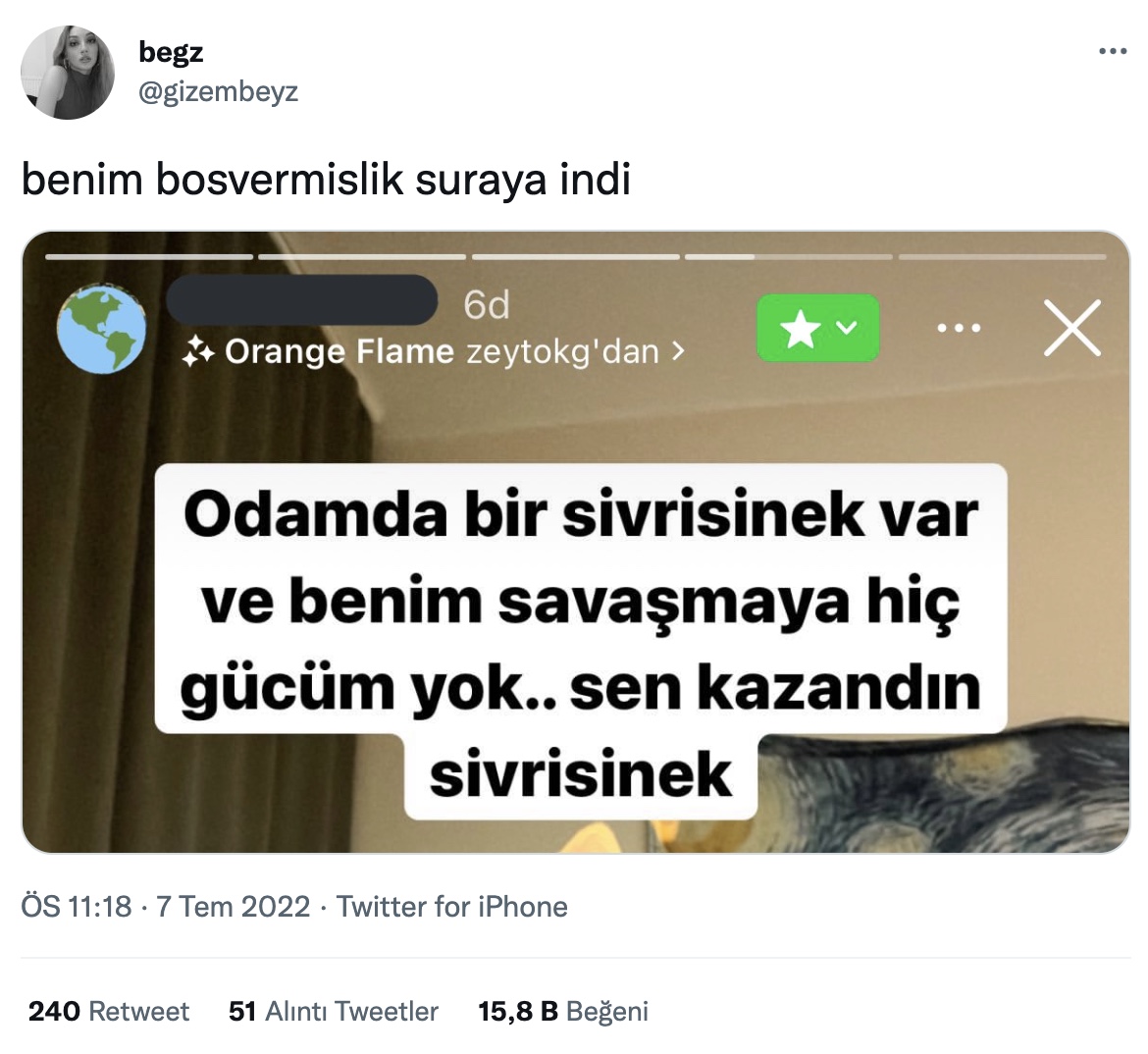Click the begz display name

point(171,52)
